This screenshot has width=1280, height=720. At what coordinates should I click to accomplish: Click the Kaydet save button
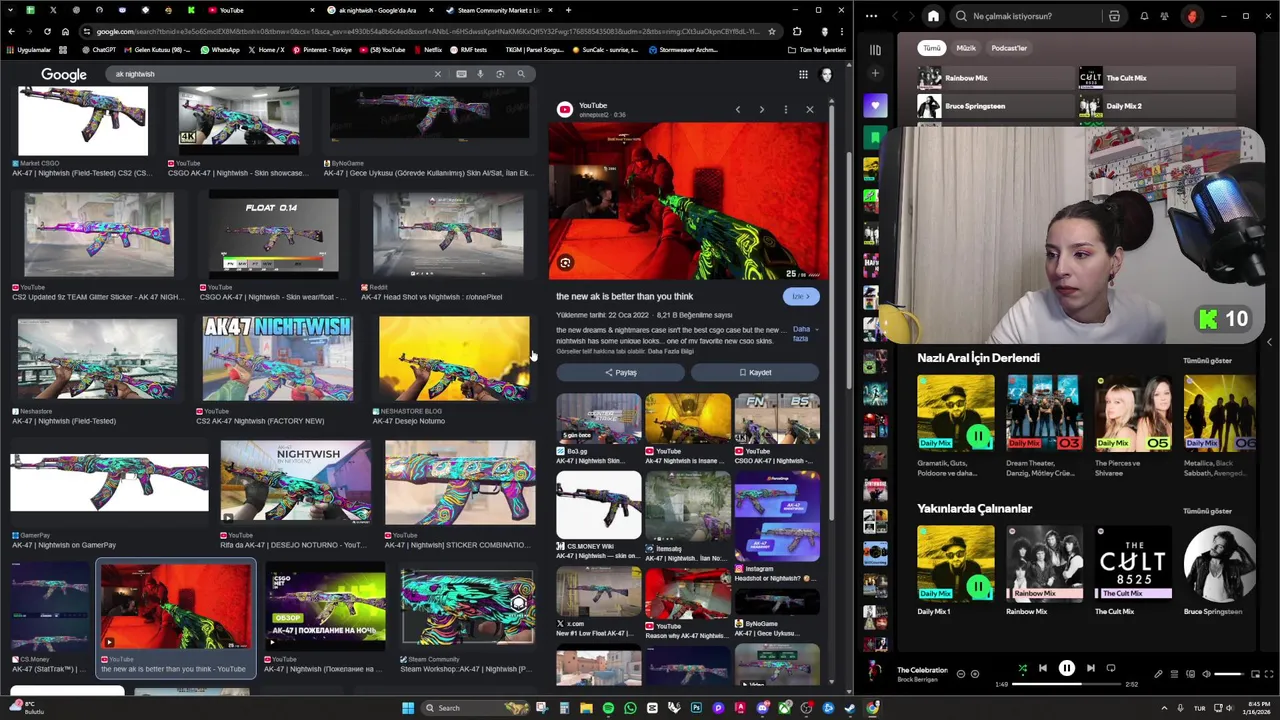point(755,373)
